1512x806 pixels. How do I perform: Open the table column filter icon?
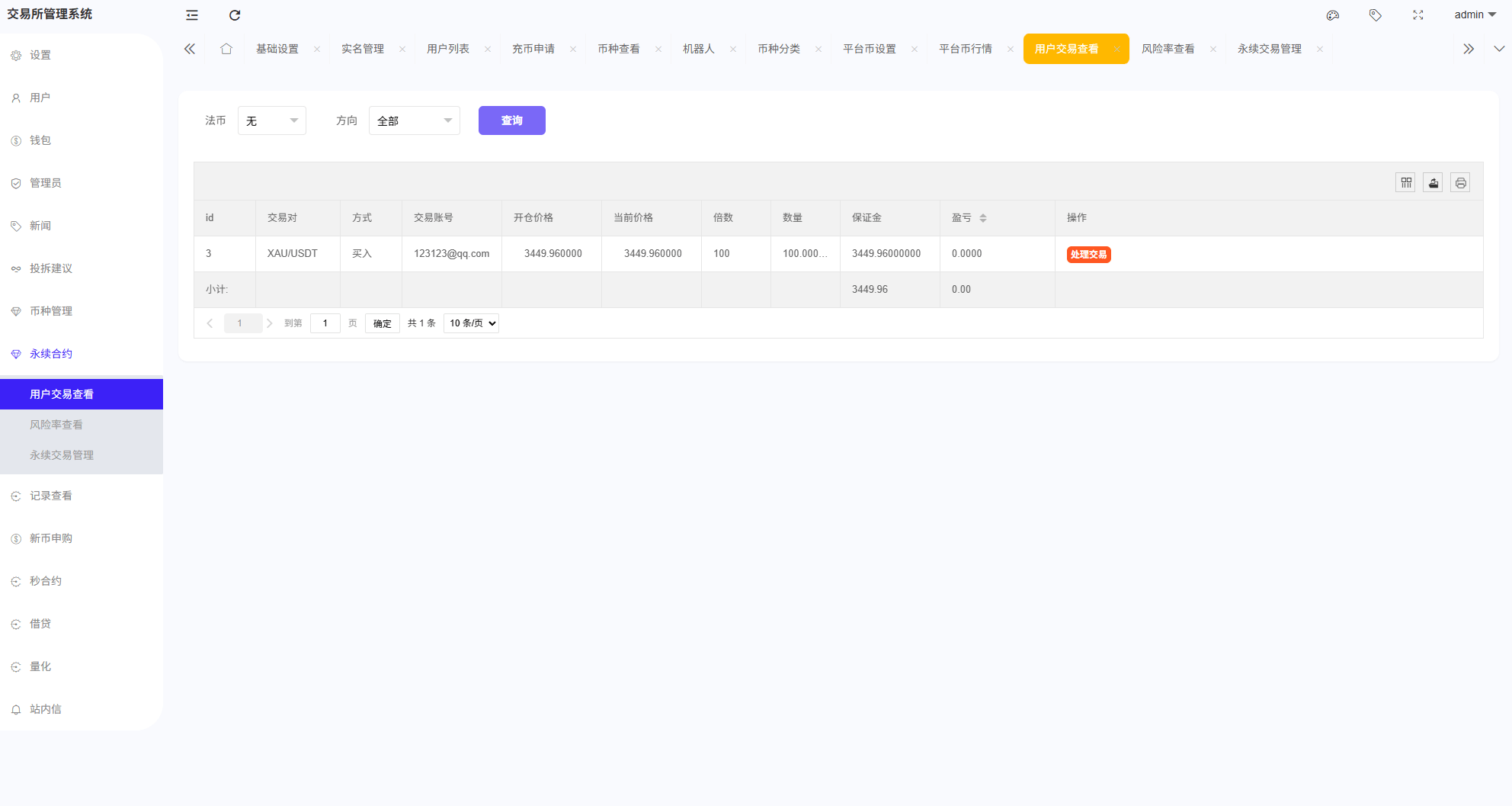[1406, 183]
